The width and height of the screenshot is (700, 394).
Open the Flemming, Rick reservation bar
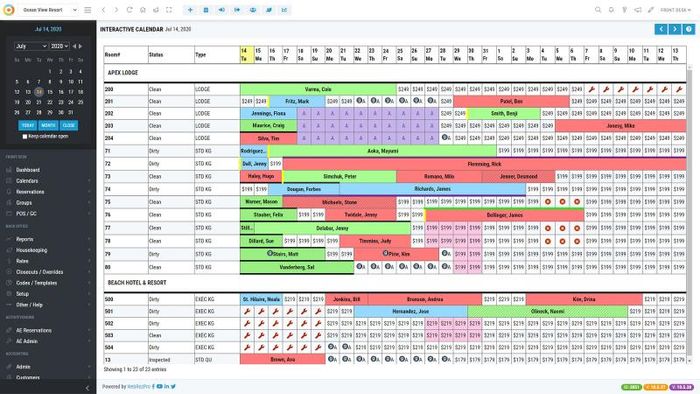[x=484, y=164]
